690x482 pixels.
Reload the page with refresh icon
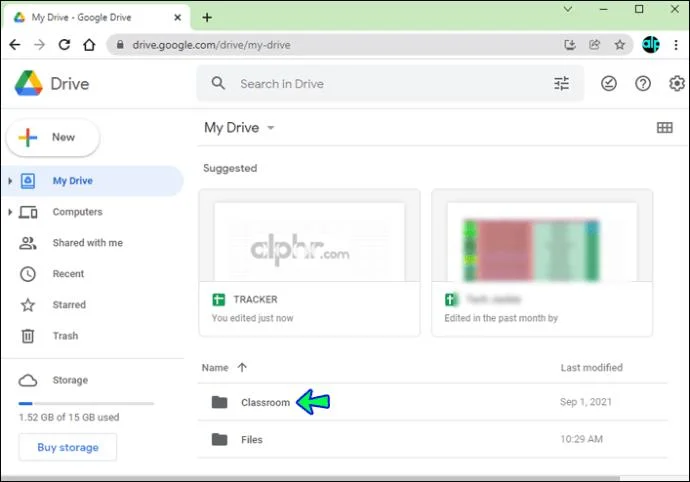pyautogui.click(x=64, y=44)
